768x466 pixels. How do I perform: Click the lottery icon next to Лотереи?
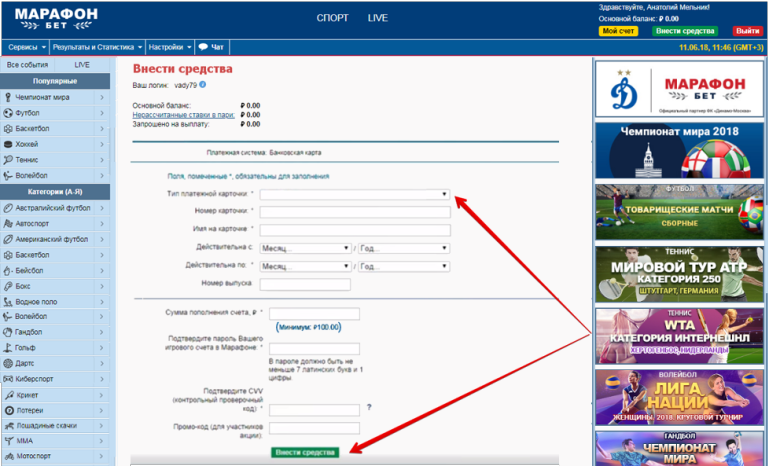[x=9, y=410]
